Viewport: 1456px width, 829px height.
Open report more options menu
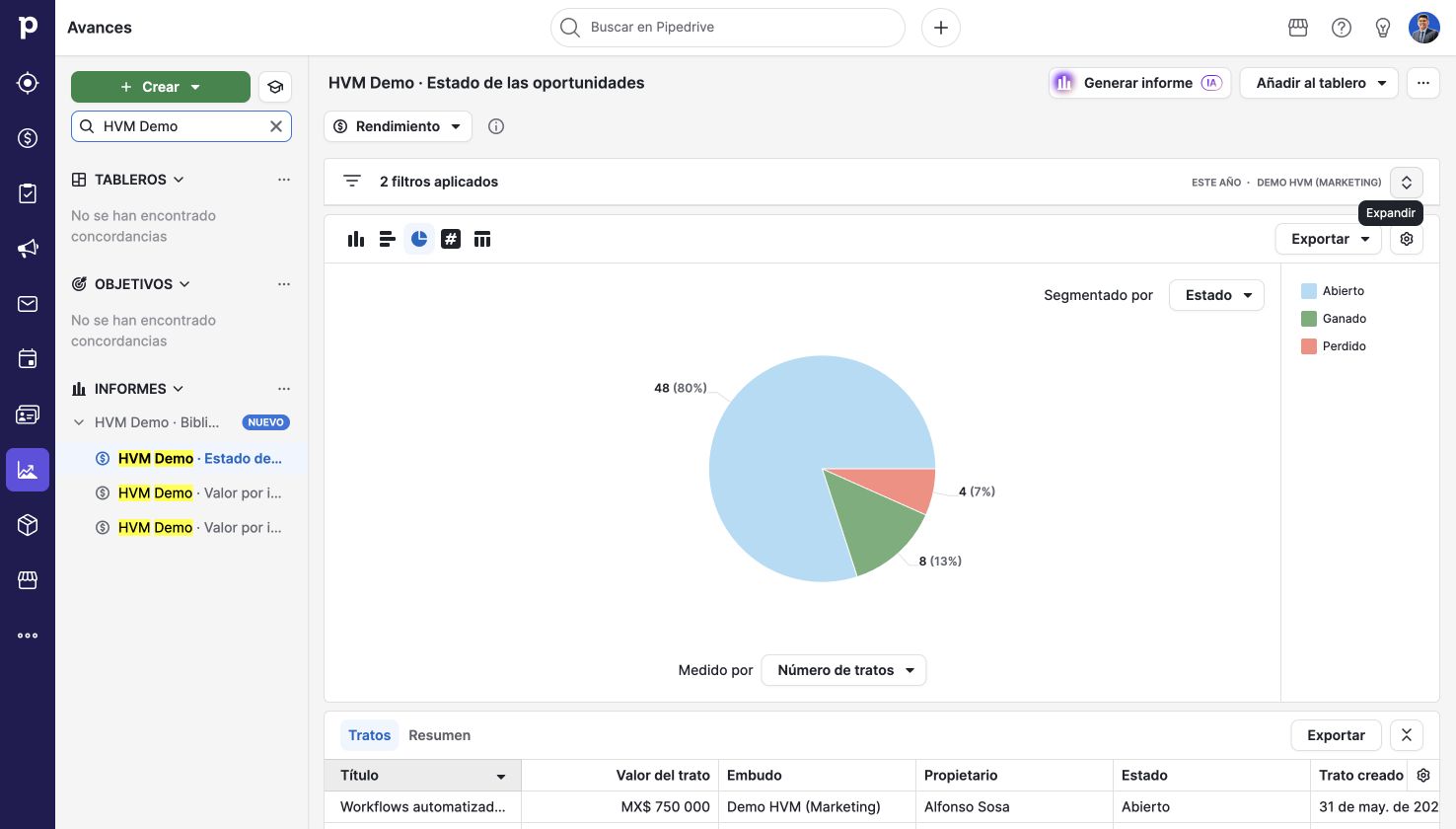point(1423,83)
